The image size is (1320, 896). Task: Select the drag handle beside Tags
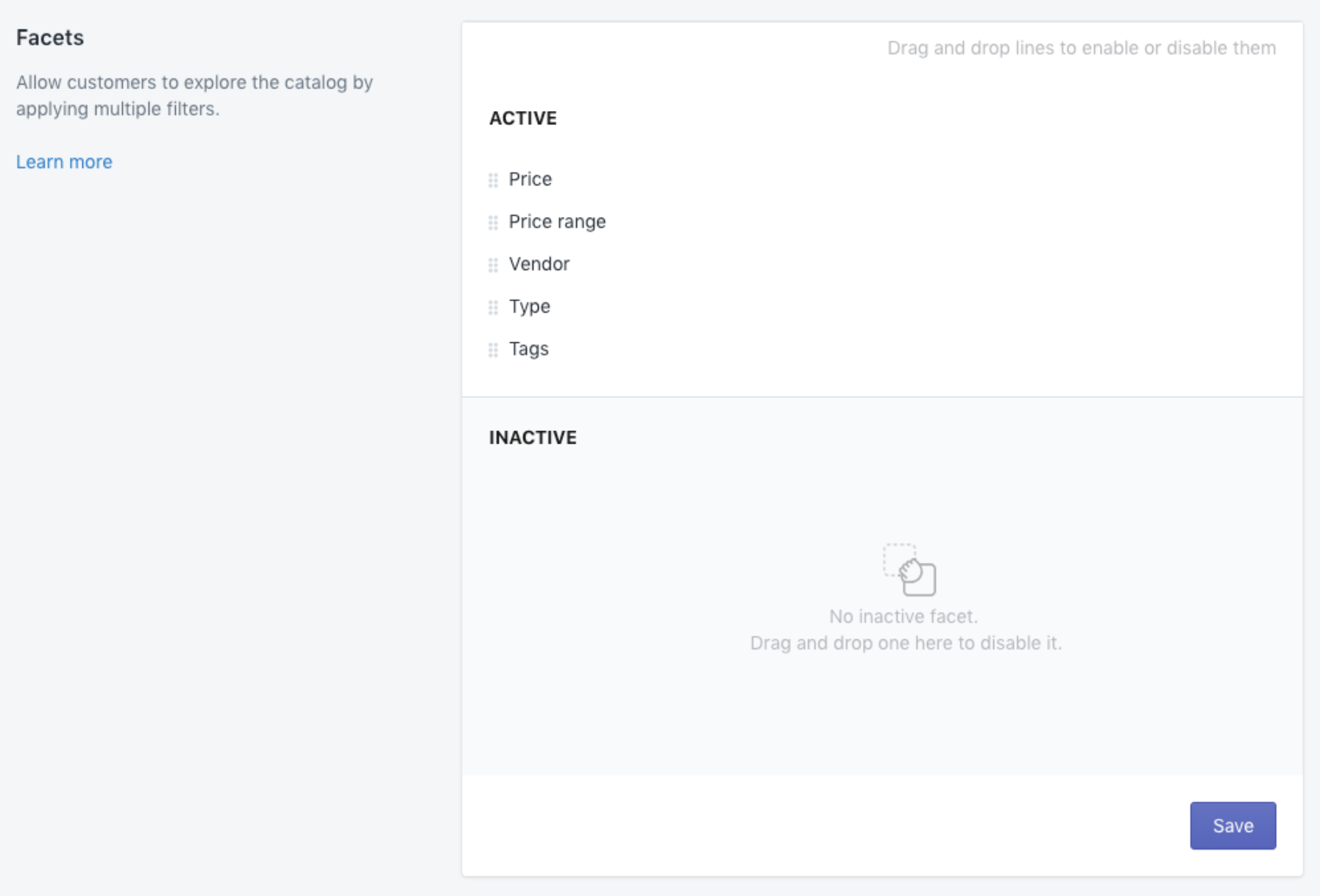(x=493, y=350)
